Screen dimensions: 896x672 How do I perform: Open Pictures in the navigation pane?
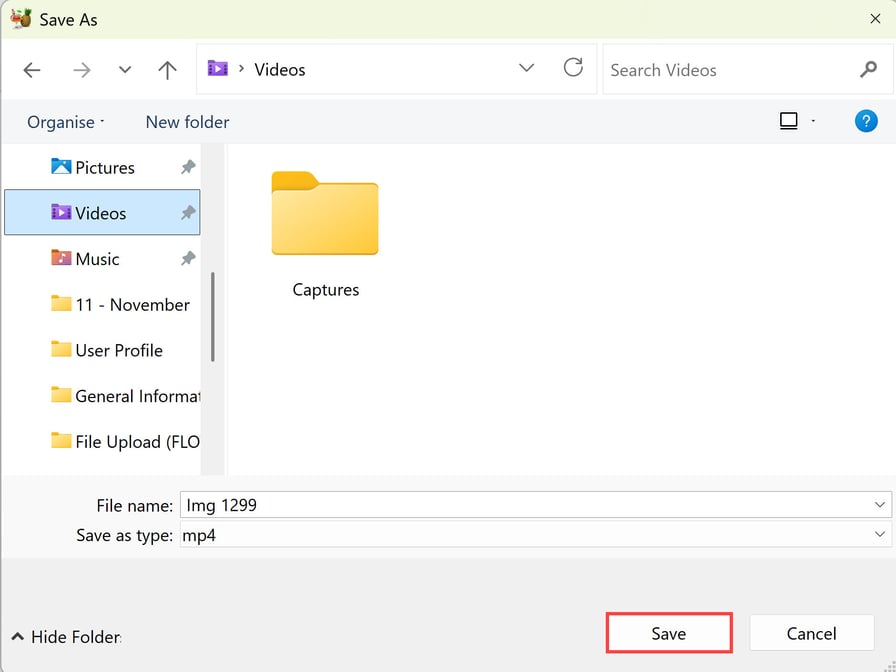pos(102,167)
